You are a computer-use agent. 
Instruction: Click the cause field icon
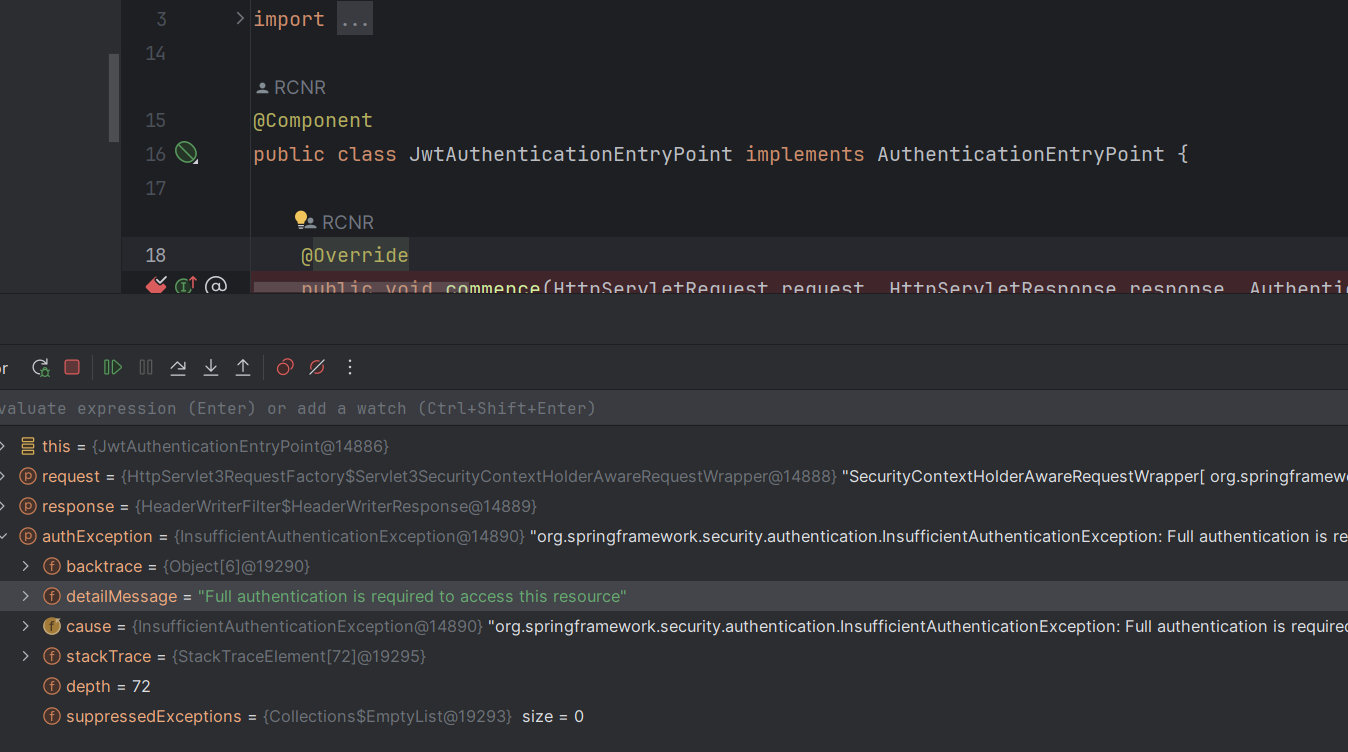[52, 626]
